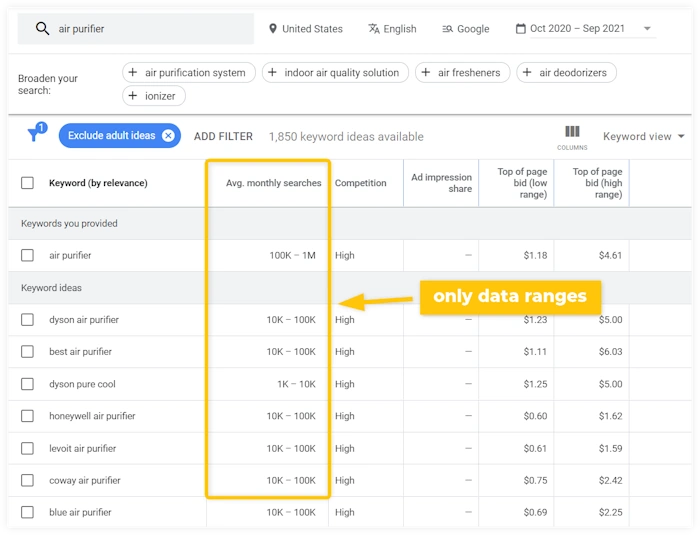Screen dimensions: 700x535
Task: Click the 100K – 1M search volume
Action: point(292,255)
